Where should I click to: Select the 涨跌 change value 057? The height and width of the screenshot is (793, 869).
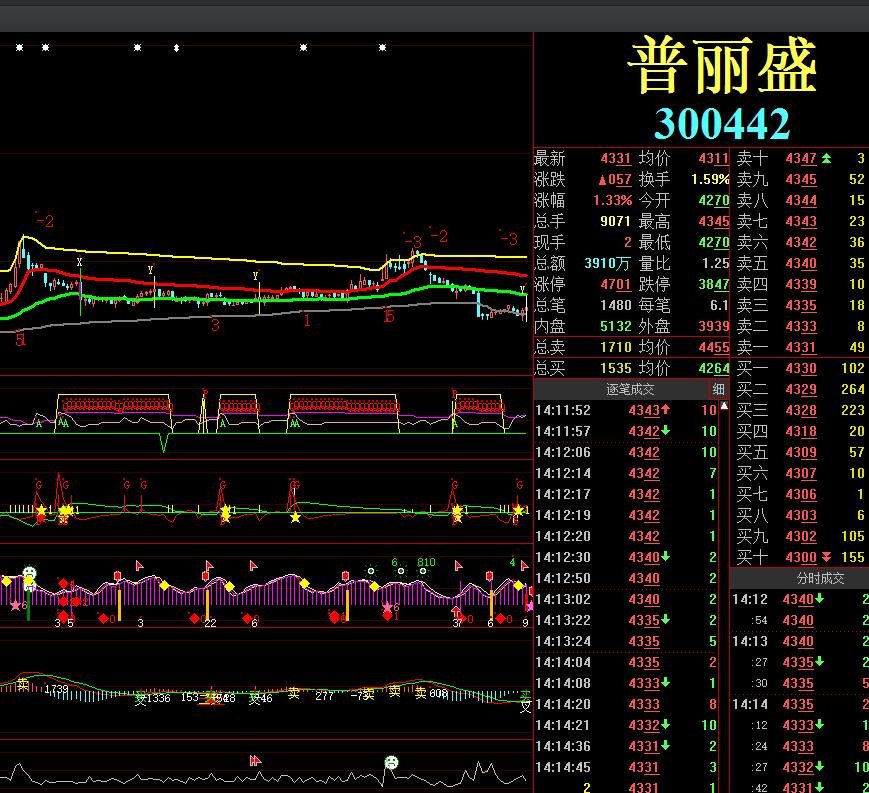[615, 180]
